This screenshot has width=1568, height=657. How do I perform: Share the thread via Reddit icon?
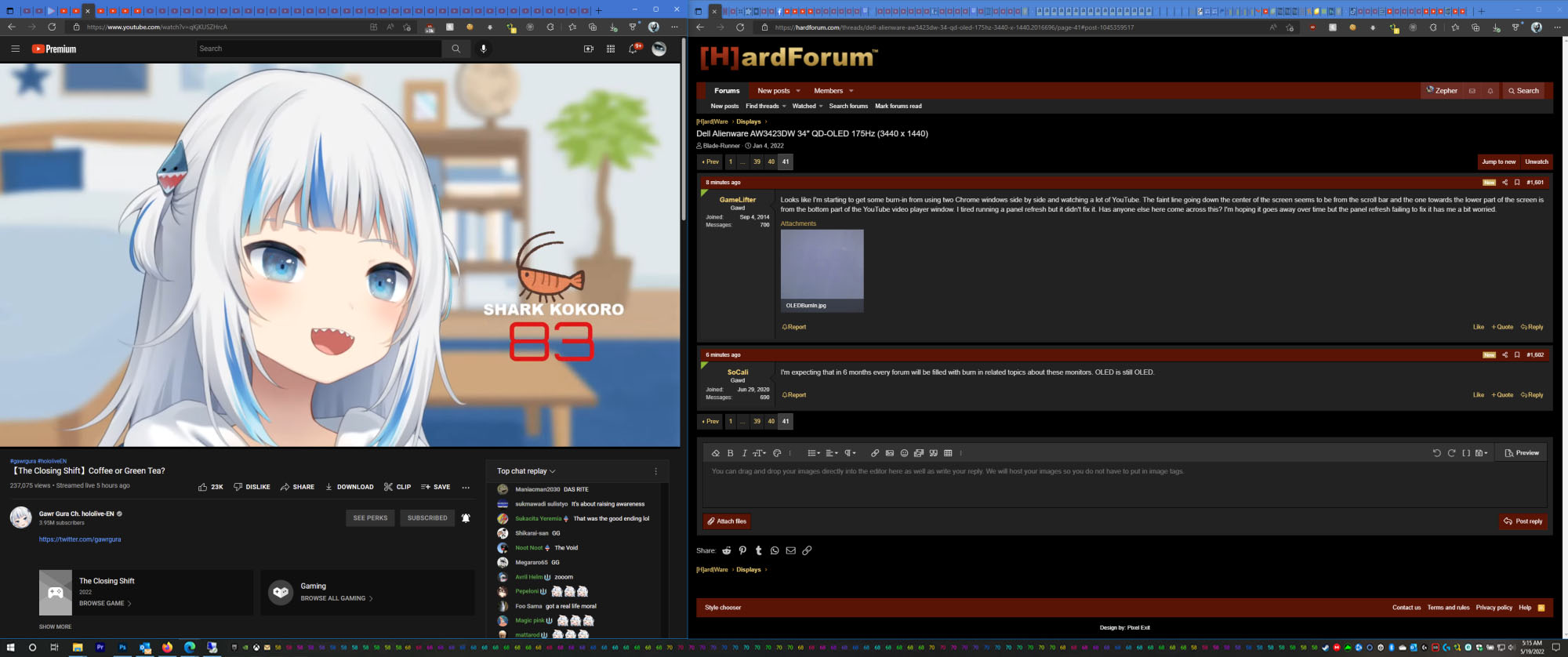727,550
